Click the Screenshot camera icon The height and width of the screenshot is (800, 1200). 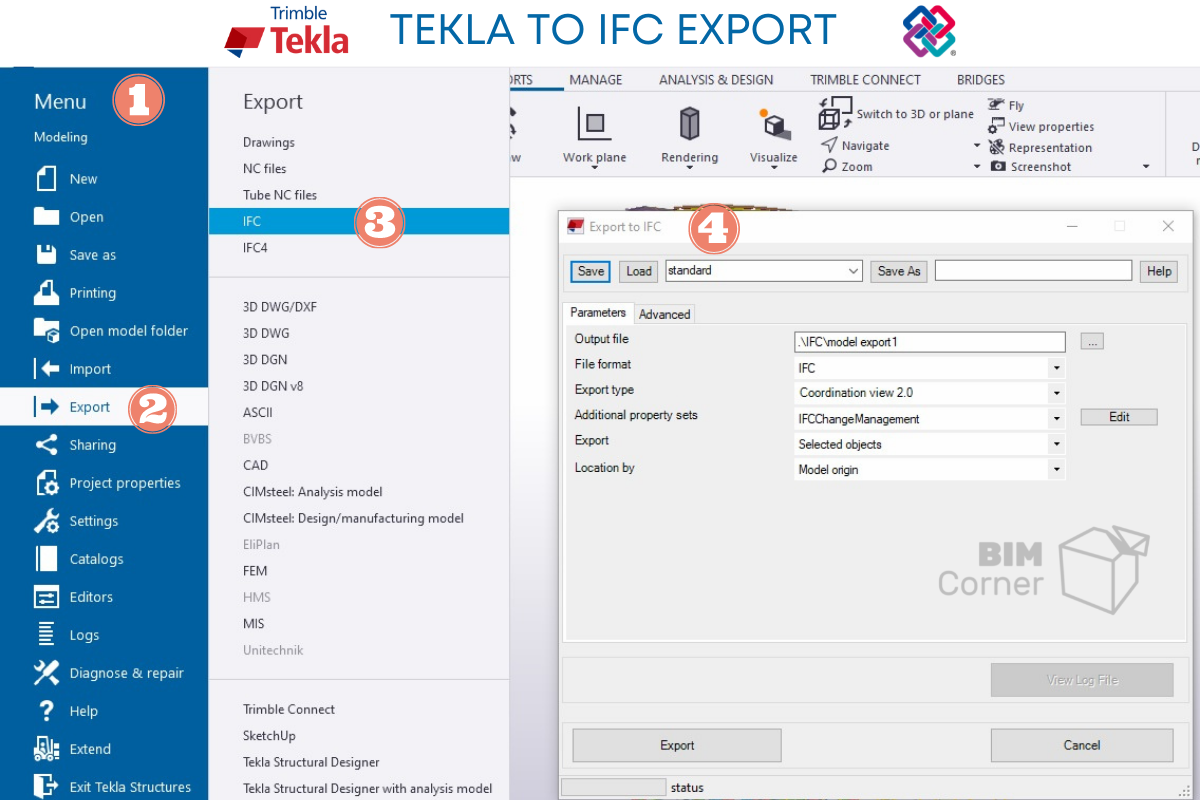coord(998,166)
